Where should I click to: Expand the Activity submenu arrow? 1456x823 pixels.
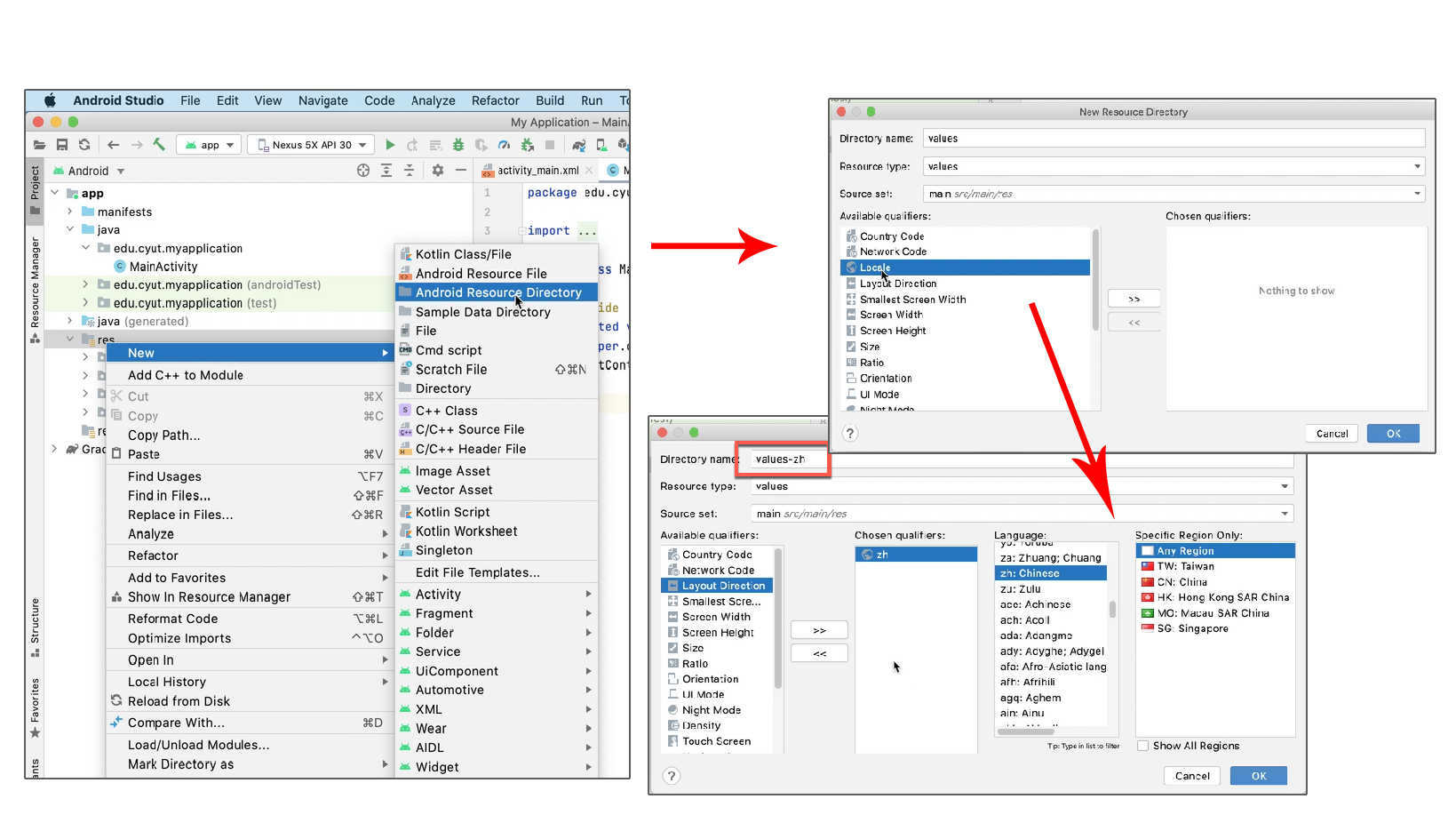tap(588, 594)
